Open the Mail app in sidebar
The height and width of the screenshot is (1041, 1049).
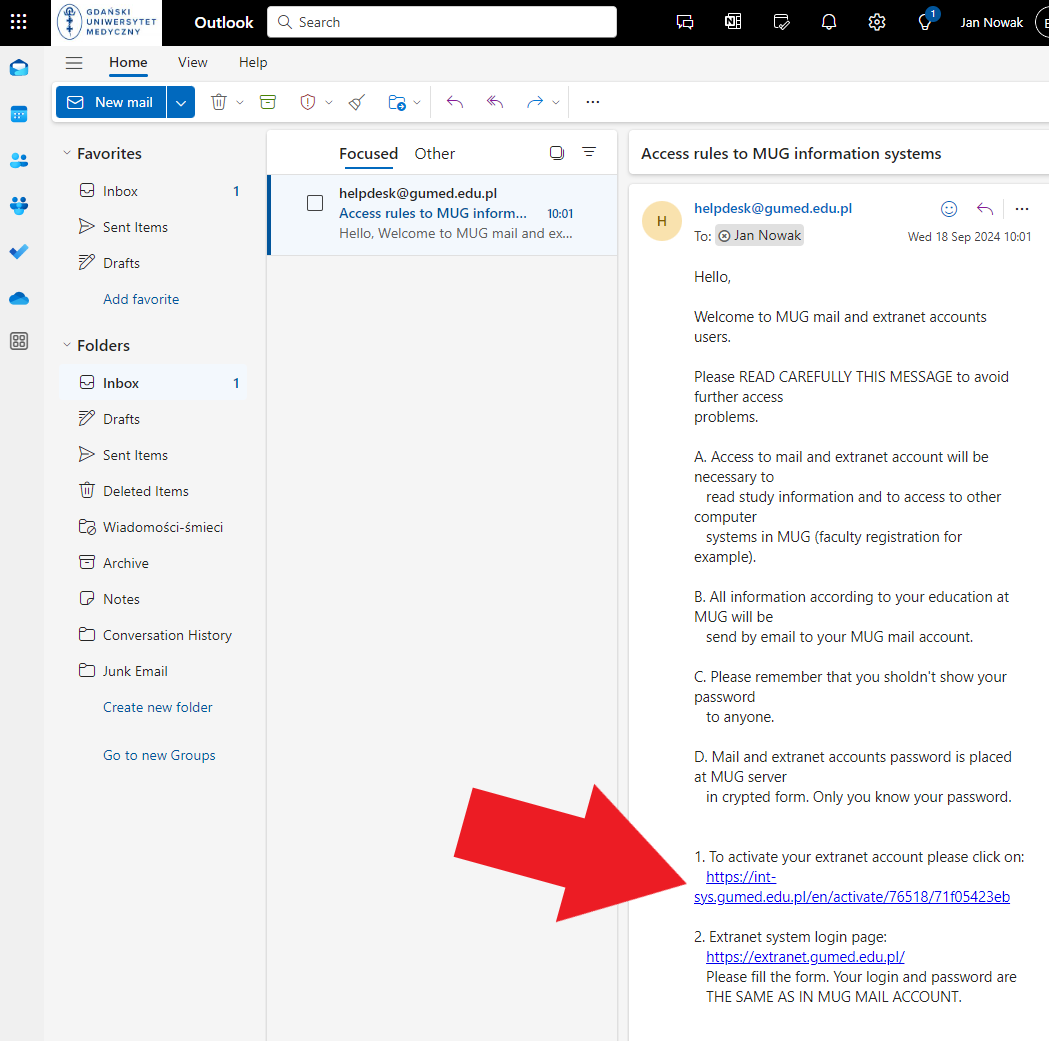coord(19,68)
